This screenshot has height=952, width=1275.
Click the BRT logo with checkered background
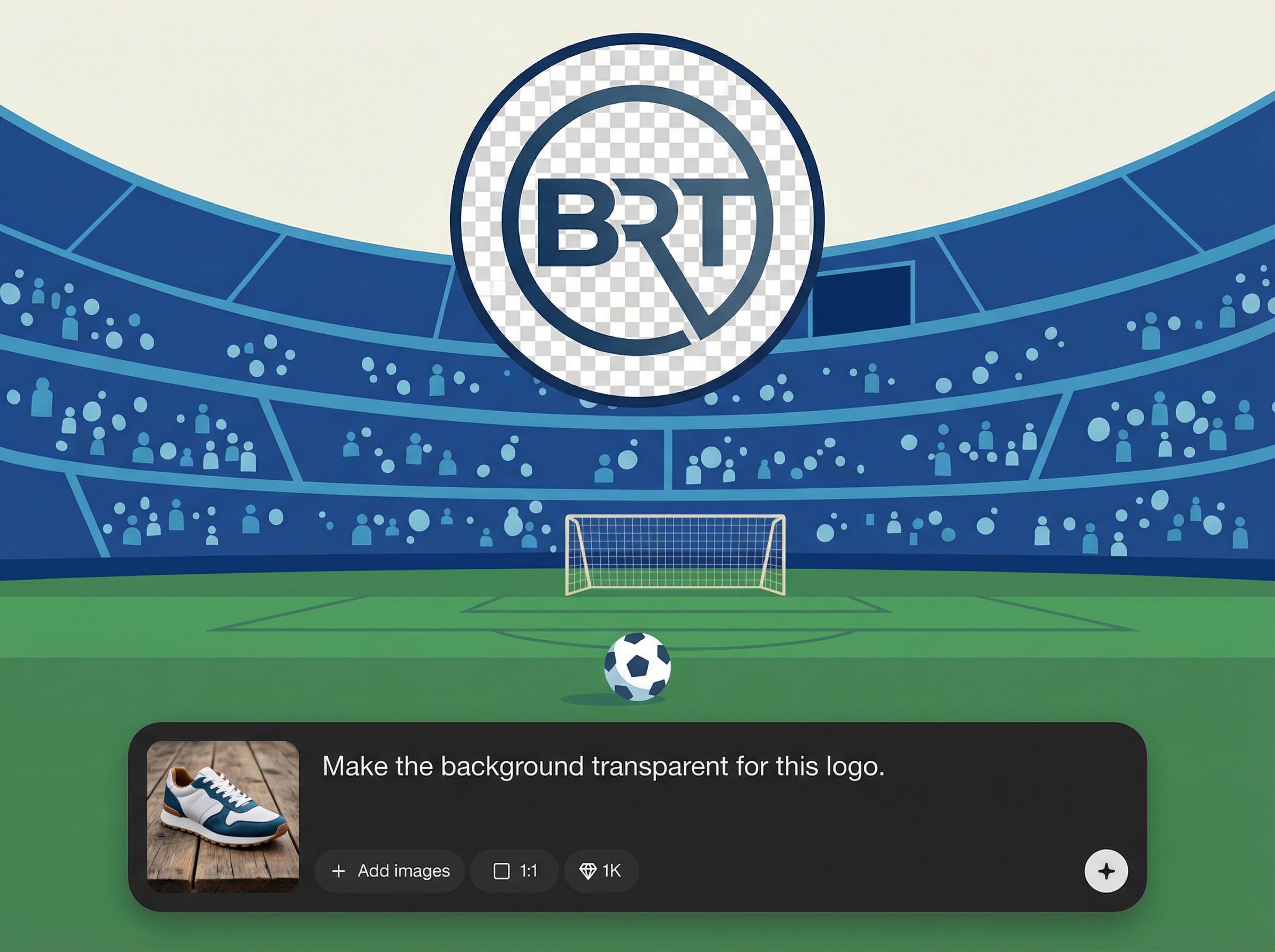click(x=637, y=220)
